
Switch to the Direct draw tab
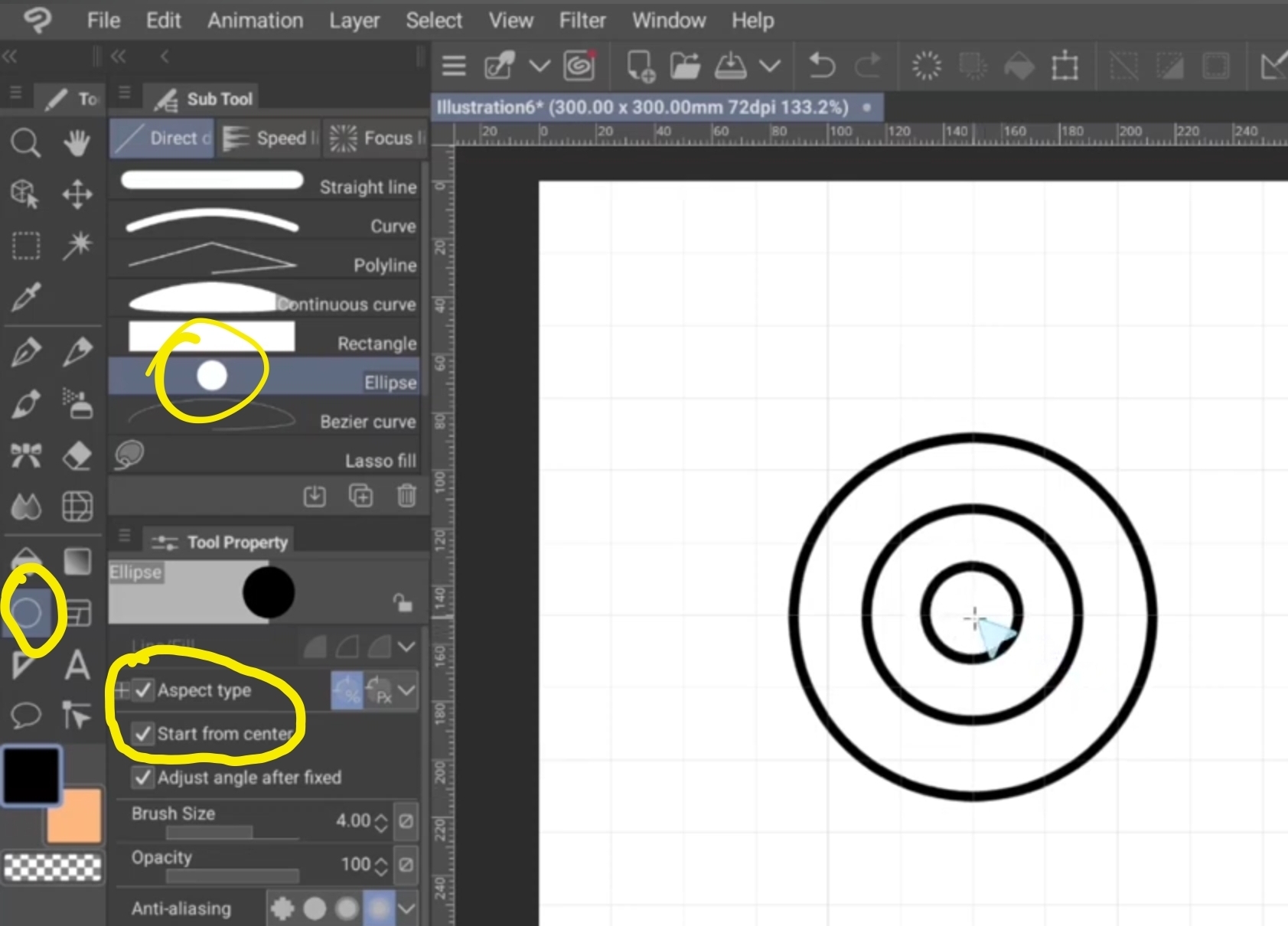(x=161, y=138)
